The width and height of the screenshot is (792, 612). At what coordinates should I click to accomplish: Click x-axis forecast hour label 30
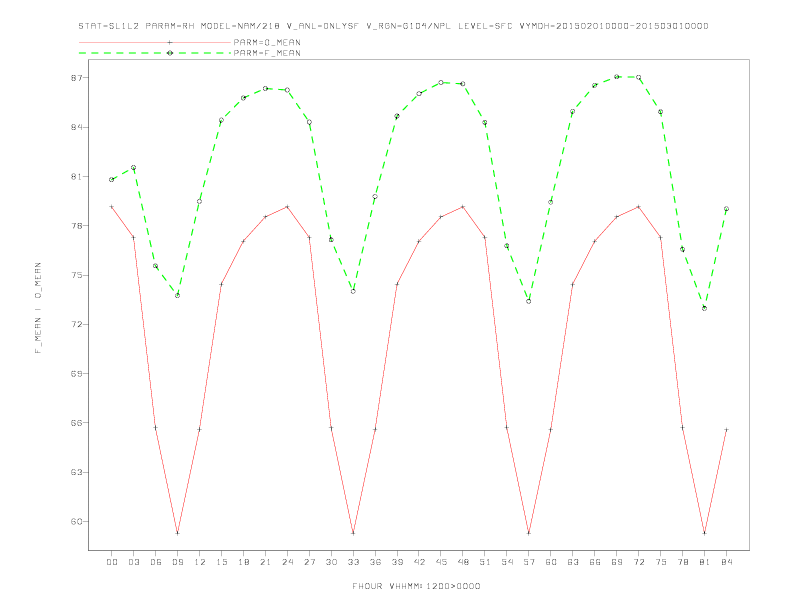coord(331,562)
